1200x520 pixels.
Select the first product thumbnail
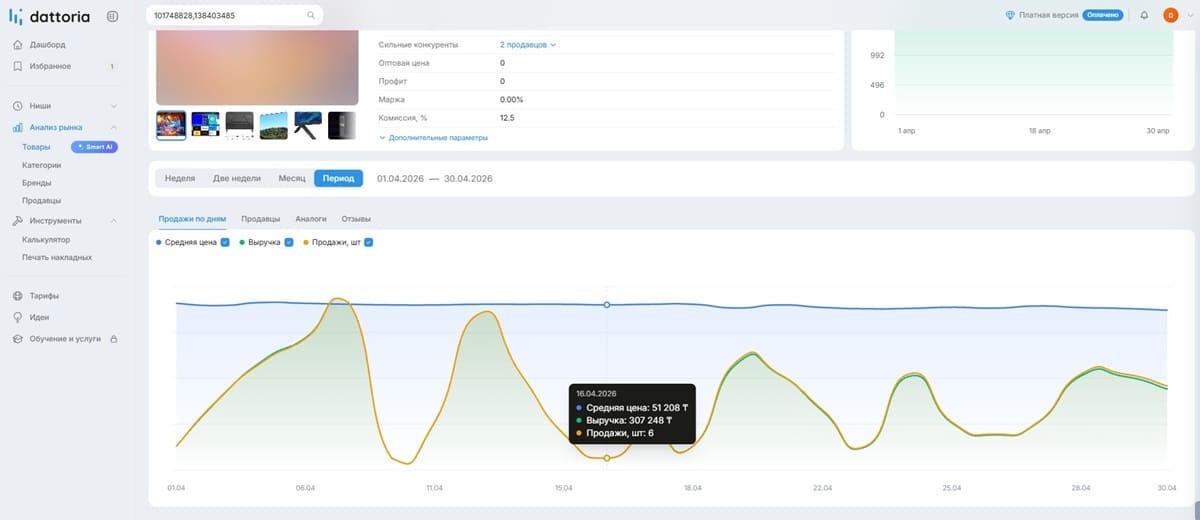click(171, 125)
